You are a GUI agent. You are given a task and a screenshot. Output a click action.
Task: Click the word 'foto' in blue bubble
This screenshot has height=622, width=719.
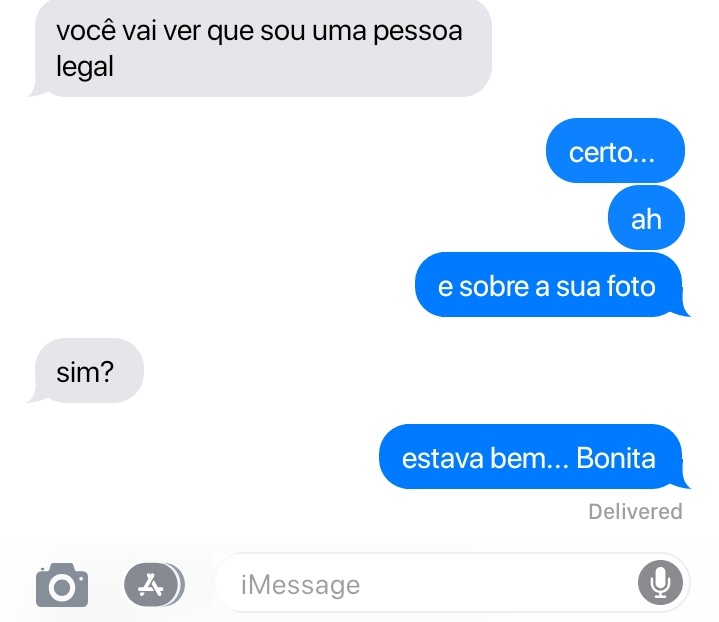click(x=631, y=286)
